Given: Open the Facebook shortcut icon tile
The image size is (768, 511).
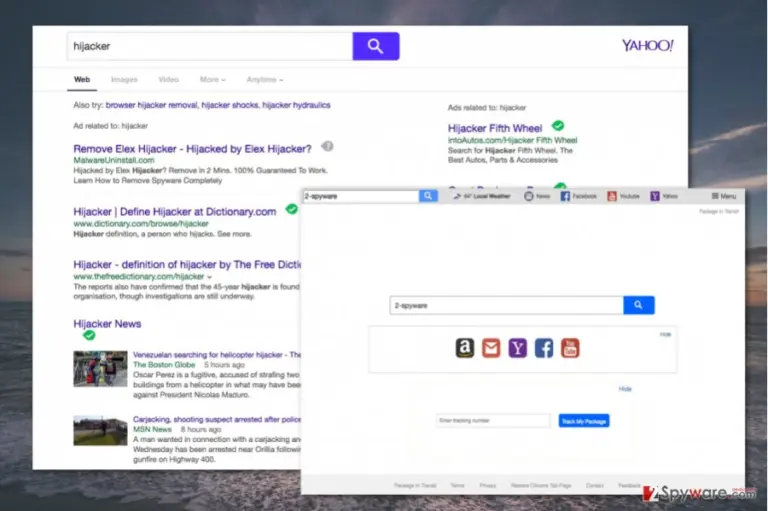Looking at the screenshot, I should pyautogui.click(x=544, y=348).
